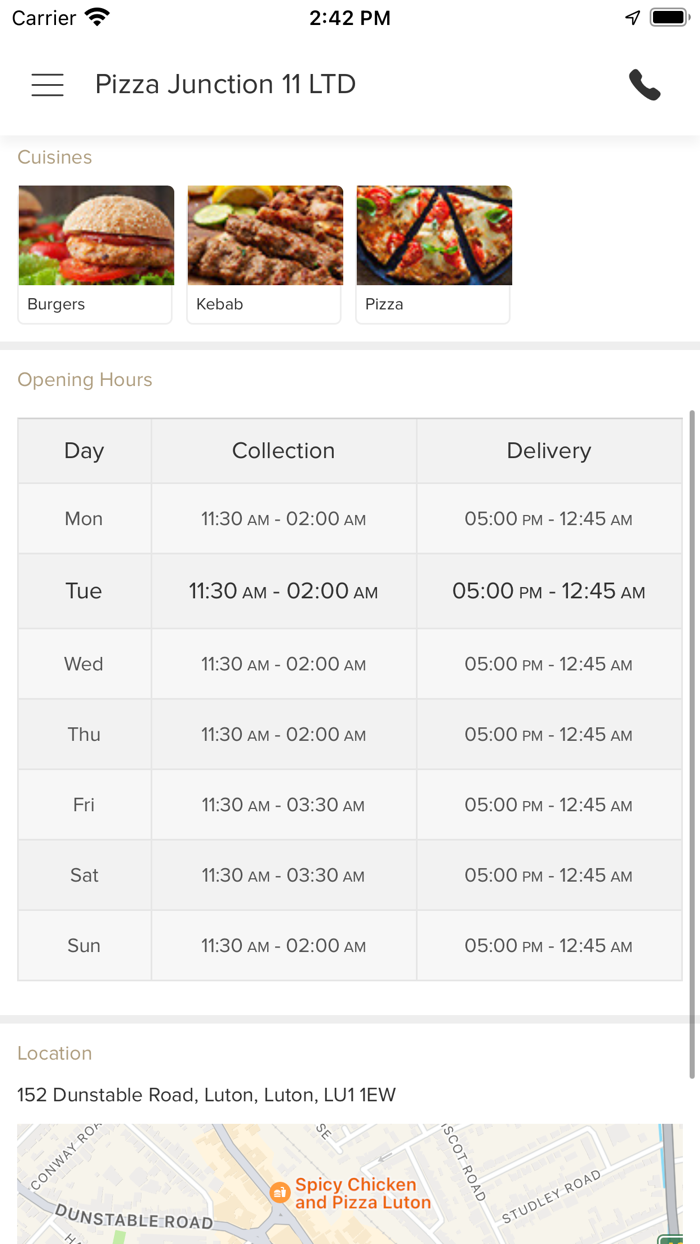Screen dimensions: 700x1244
Task: Click the Pizza Junction 11 LTD title
Action: click(x=225, y=85)
